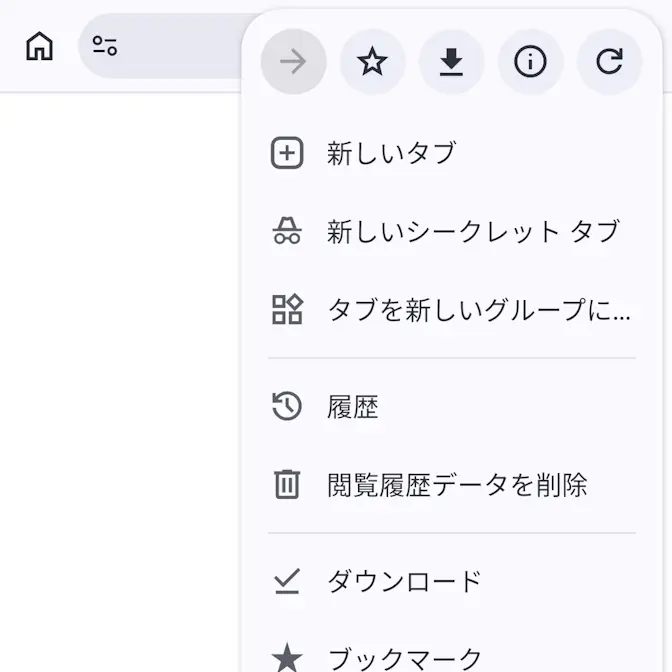672x672 pixels.
Task: Click the home icon in toolbar
Action: (39, 46)
